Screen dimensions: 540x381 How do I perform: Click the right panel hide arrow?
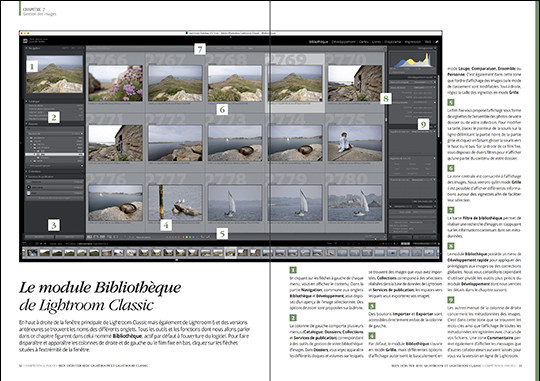[x=440, y=142]
